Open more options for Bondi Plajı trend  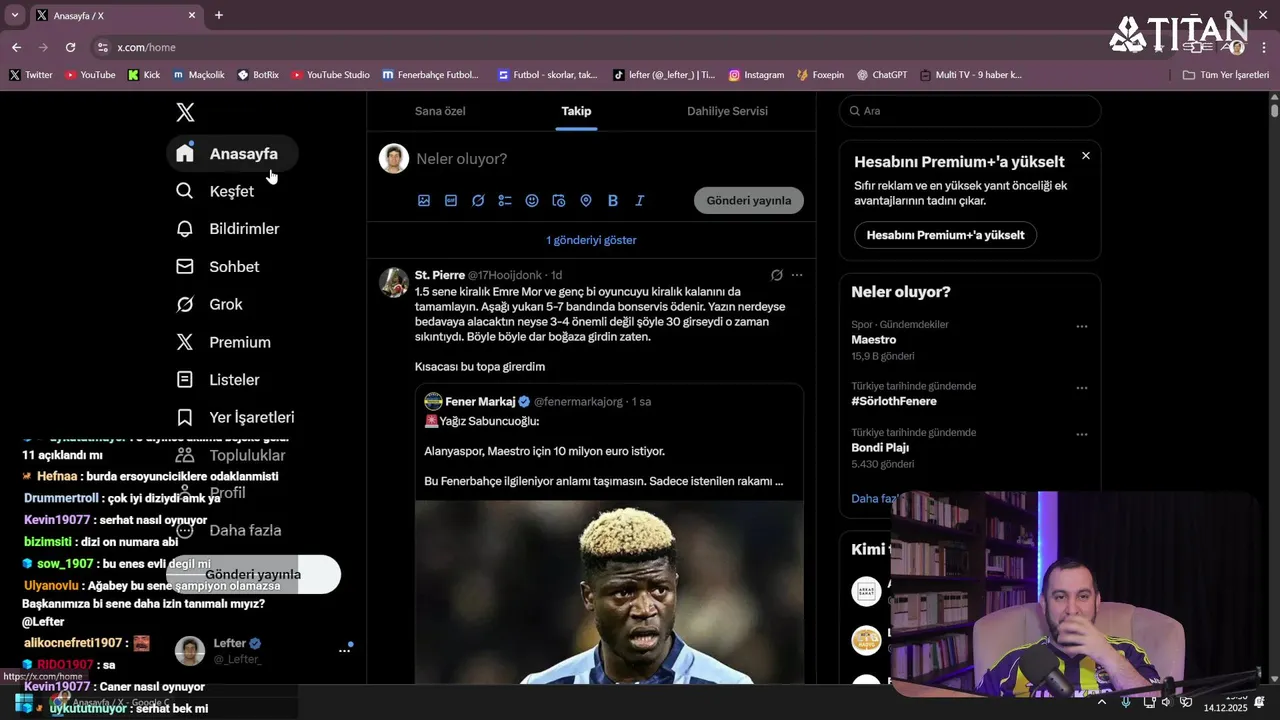point(1081,435)
